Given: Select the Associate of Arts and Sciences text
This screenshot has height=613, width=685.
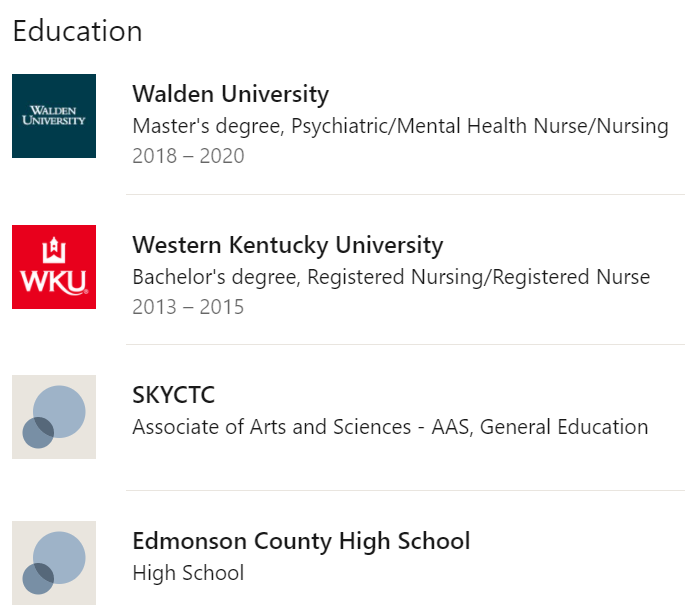Looking at the screenshot, I should (x=390, y=427).
